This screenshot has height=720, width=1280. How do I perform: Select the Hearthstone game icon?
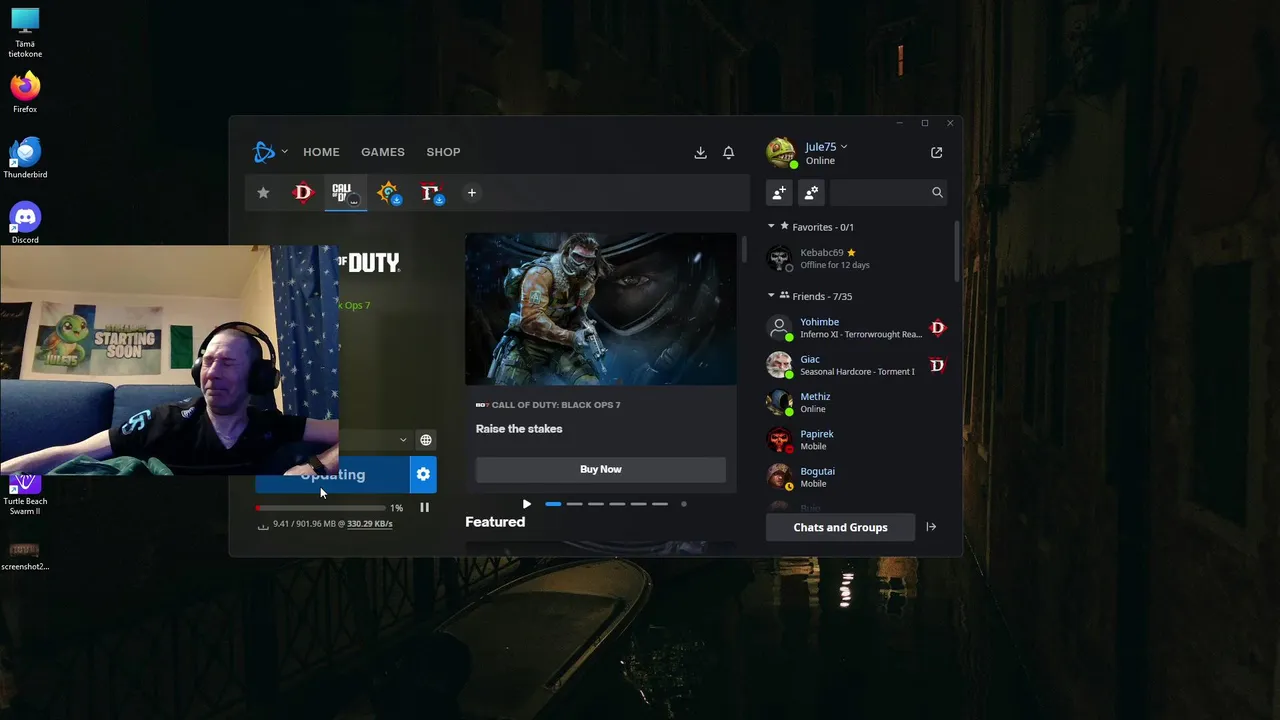click(388, 193)
